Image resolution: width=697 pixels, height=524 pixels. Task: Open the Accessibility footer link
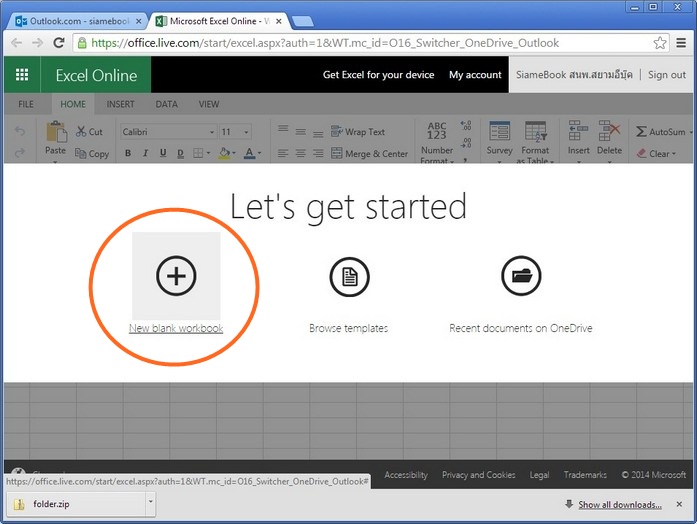[406, 475]
